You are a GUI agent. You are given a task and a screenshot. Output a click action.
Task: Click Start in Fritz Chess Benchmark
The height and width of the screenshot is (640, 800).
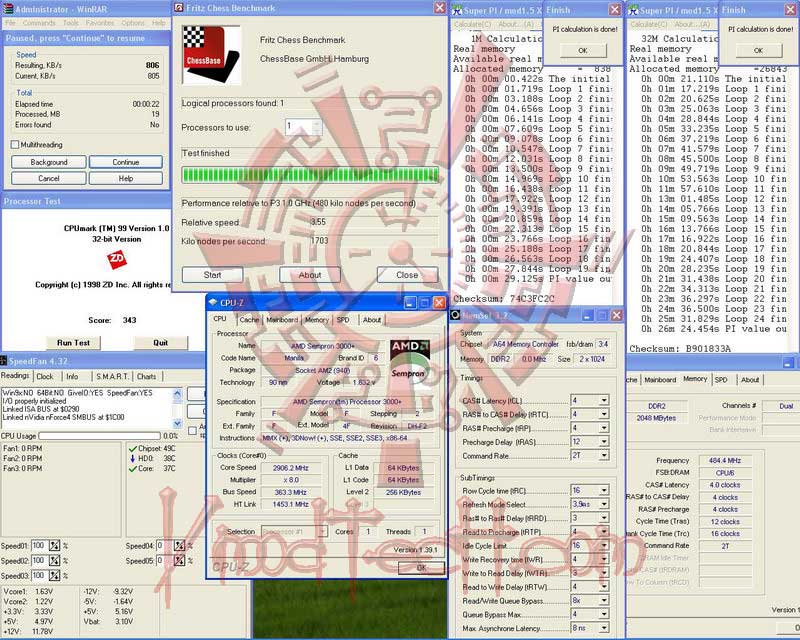(x=212, y=275)
